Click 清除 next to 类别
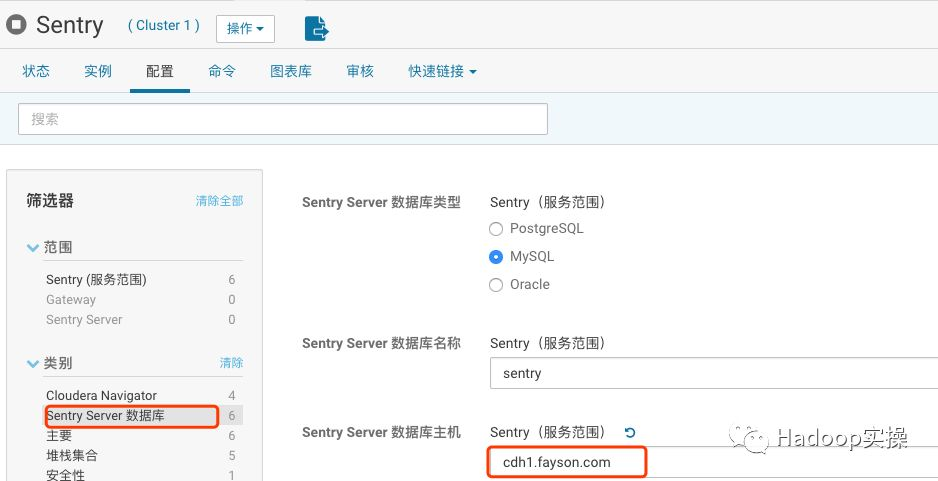Image resolution: width=938 pixels, height=481 pixels. [232, 363]
